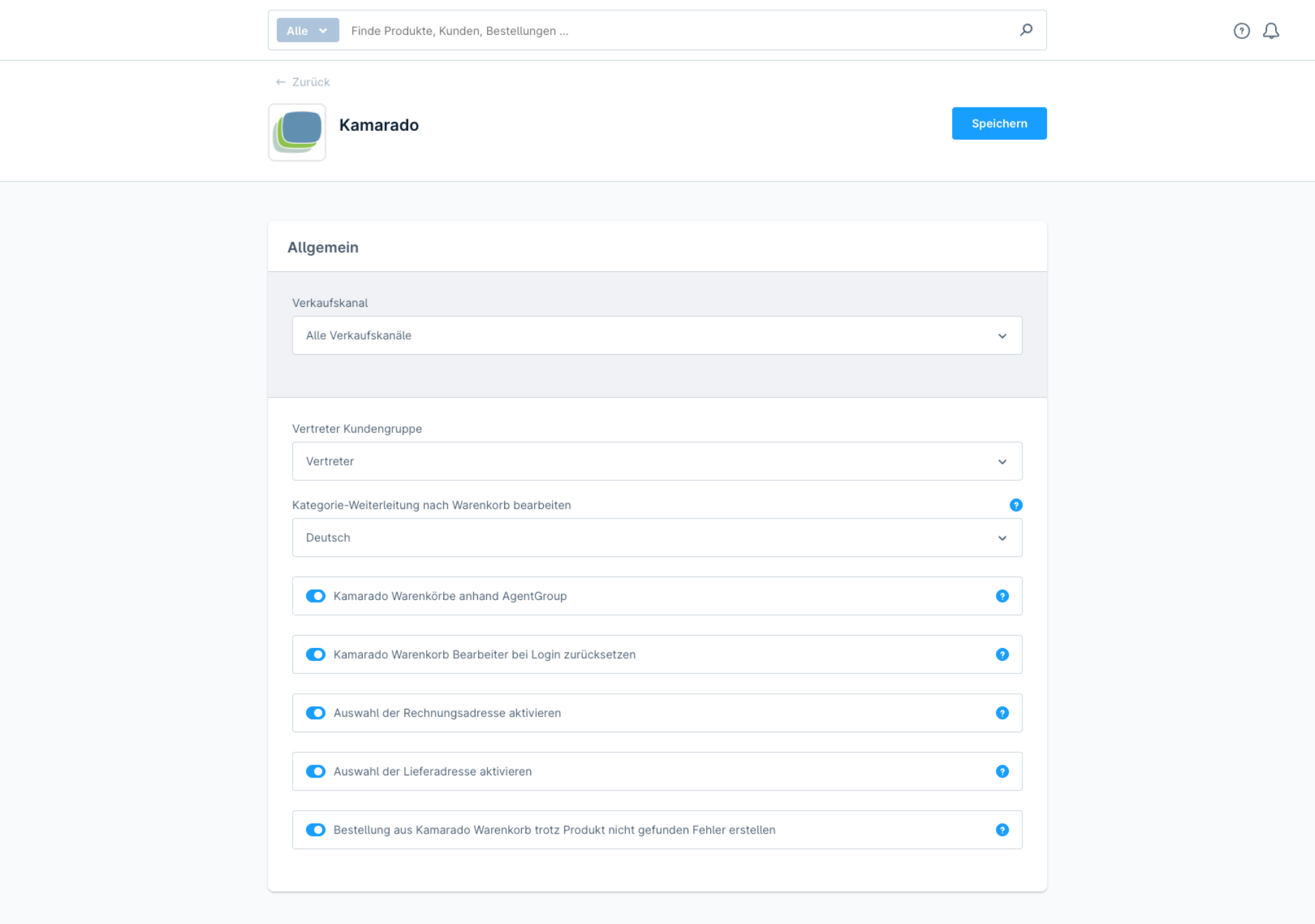This screenshot has height=924, width=1315.
Task: Toggle Auswahl der Lieferadresse aktivieren
Action: (x=316, y=771)
